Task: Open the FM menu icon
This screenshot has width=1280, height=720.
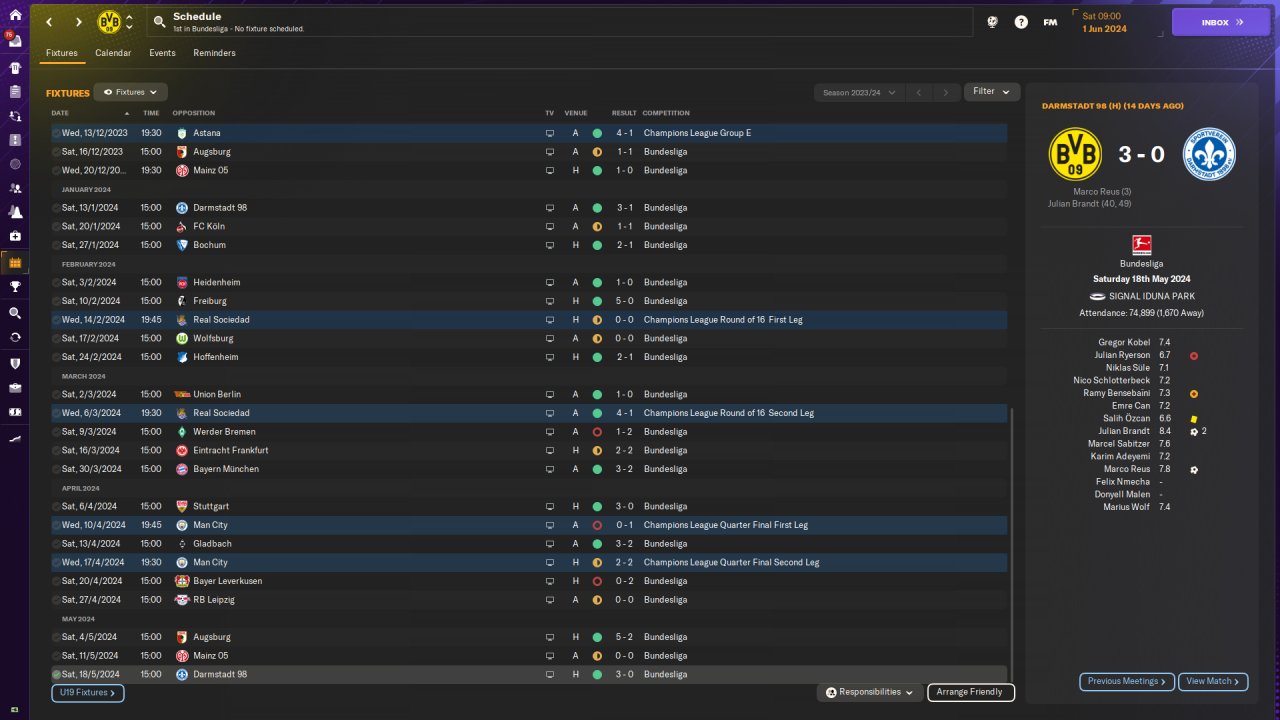Action: 1050,22
